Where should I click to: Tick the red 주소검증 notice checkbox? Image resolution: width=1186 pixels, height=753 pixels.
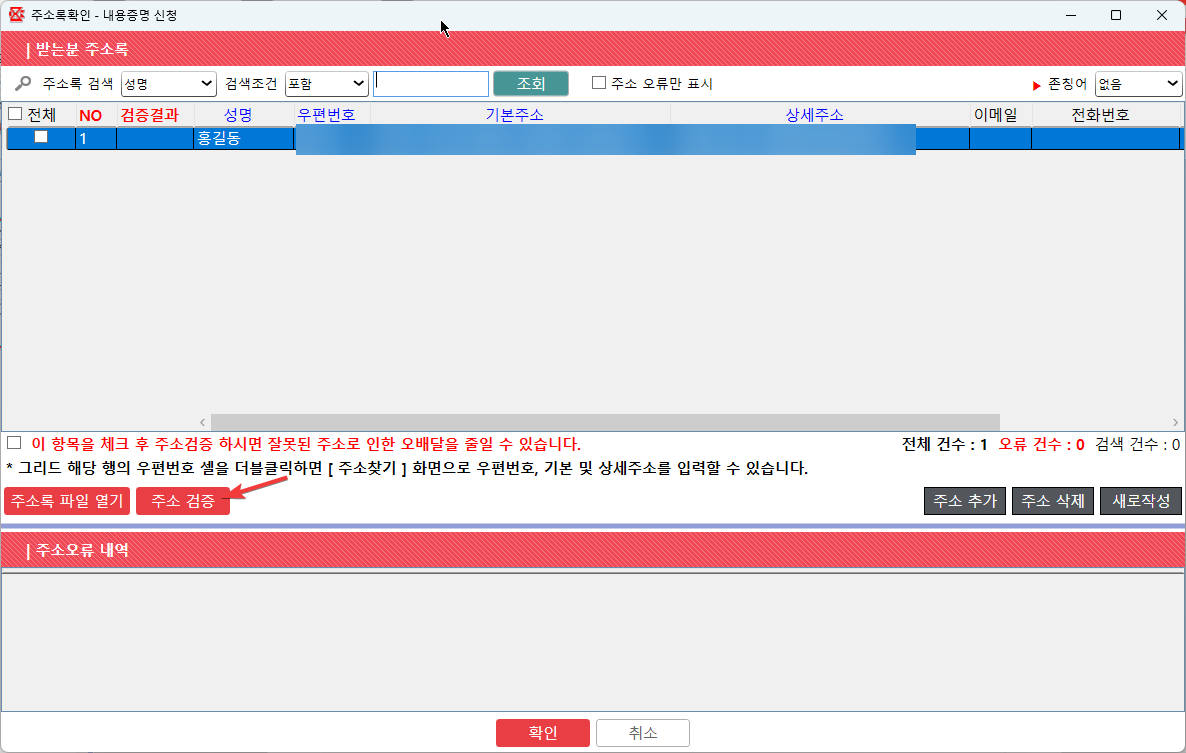(x=14, y=442)
